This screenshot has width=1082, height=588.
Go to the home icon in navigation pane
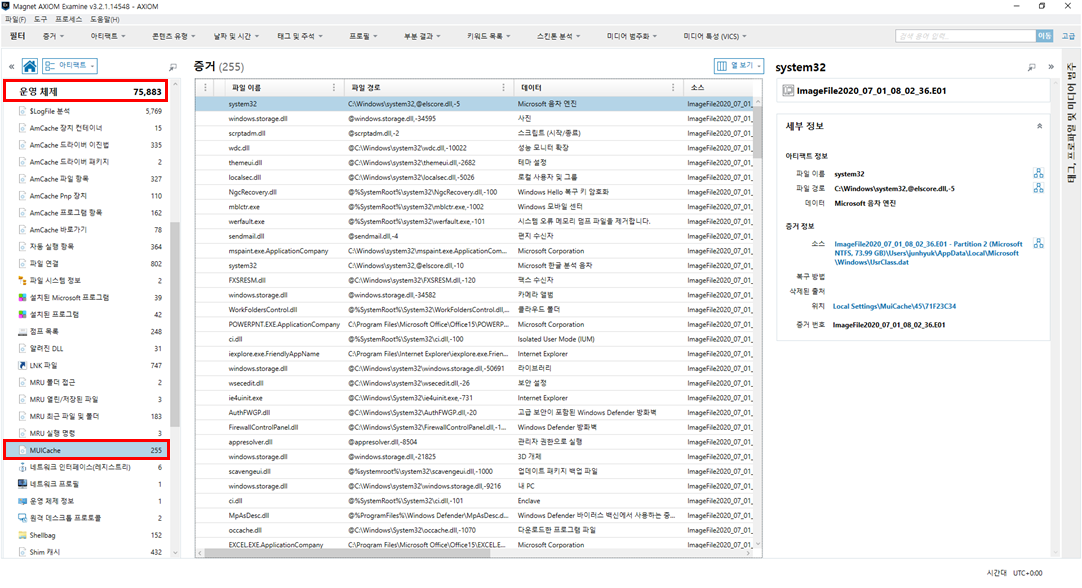(30, 66)
